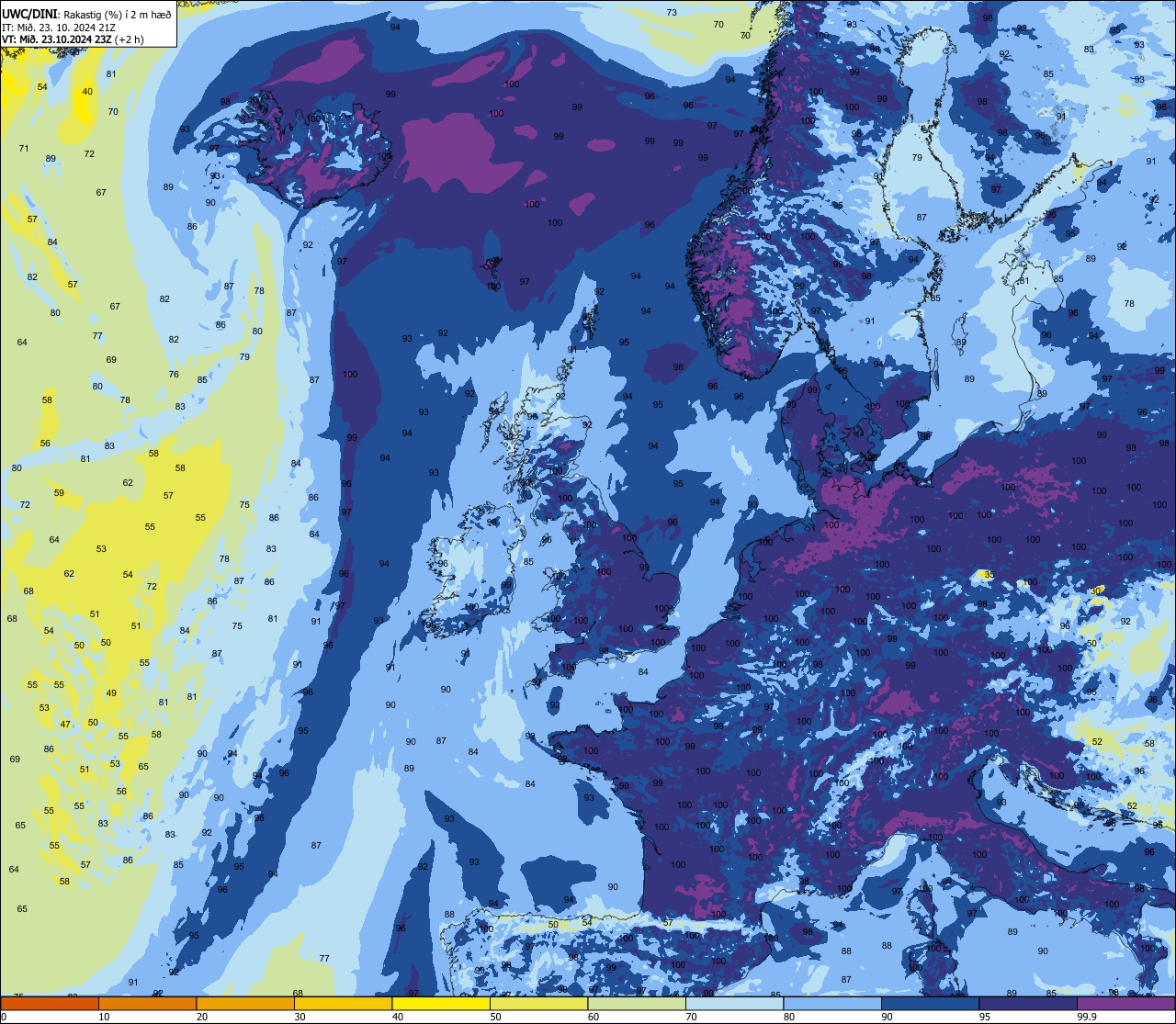Screen dimensions: 1176x1024
Task: Click the value 35 on small yellow spot
Action: [x=989, y=575]
